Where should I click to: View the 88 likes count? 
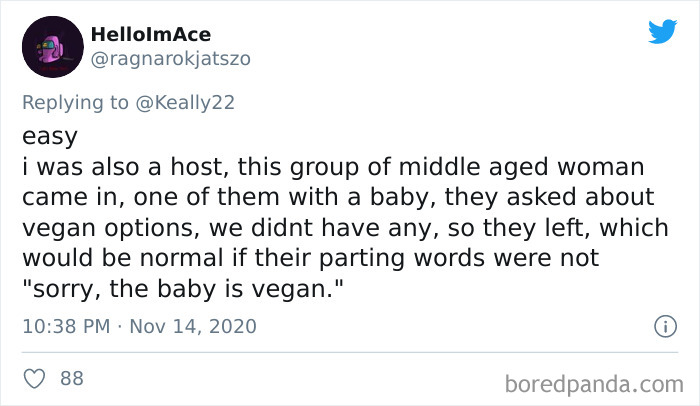(x=72, y=379)
